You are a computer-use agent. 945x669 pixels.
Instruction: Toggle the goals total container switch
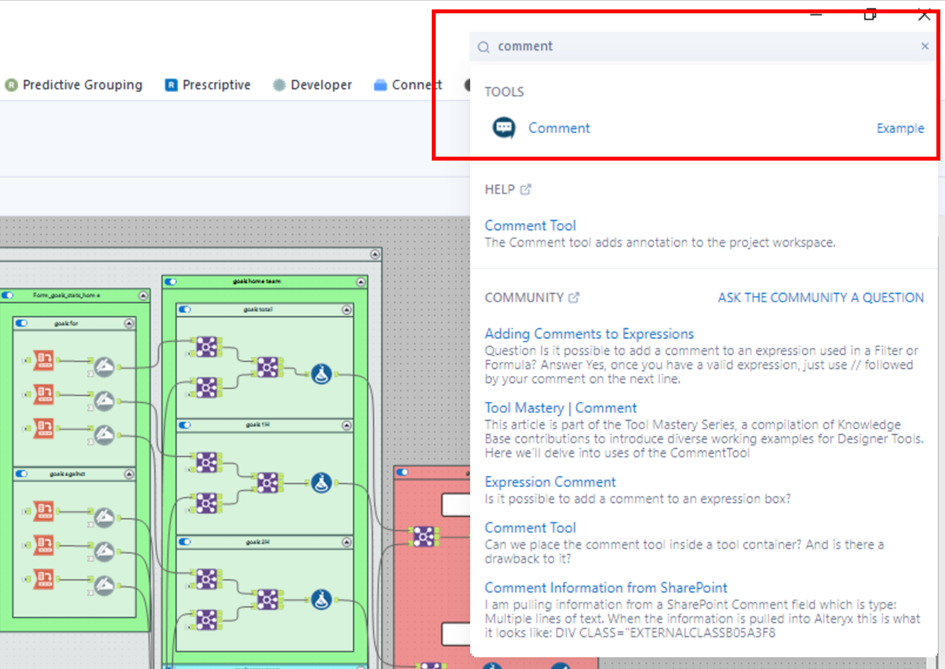185,309
